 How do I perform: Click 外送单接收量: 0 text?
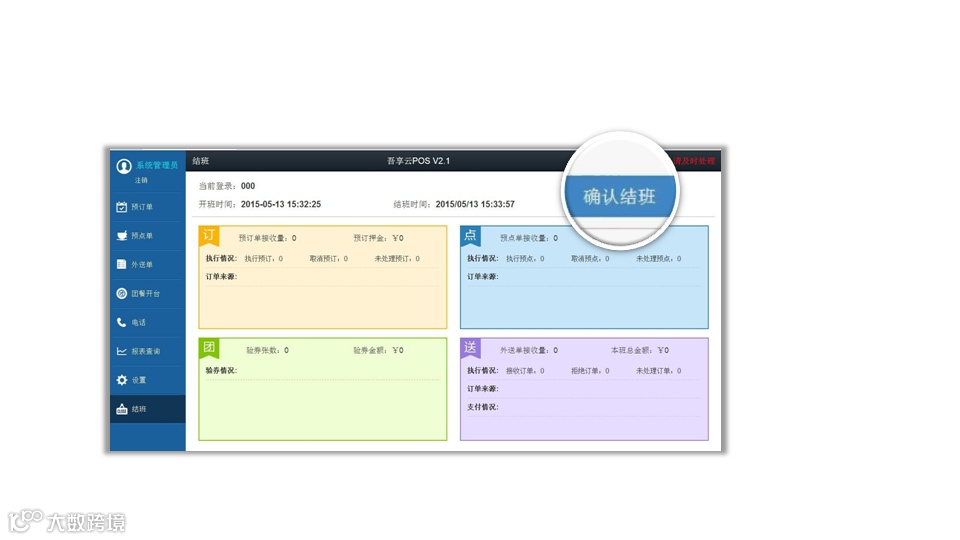pyautogui.click(x=529, y=351)
